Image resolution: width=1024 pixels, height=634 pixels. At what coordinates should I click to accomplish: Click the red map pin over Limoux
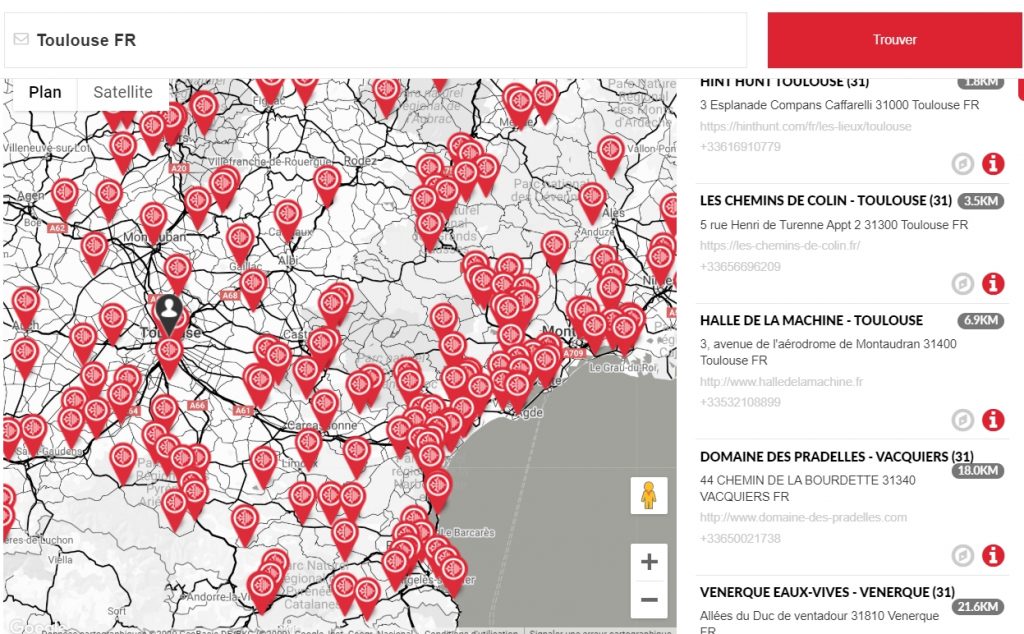click(308, 449)
